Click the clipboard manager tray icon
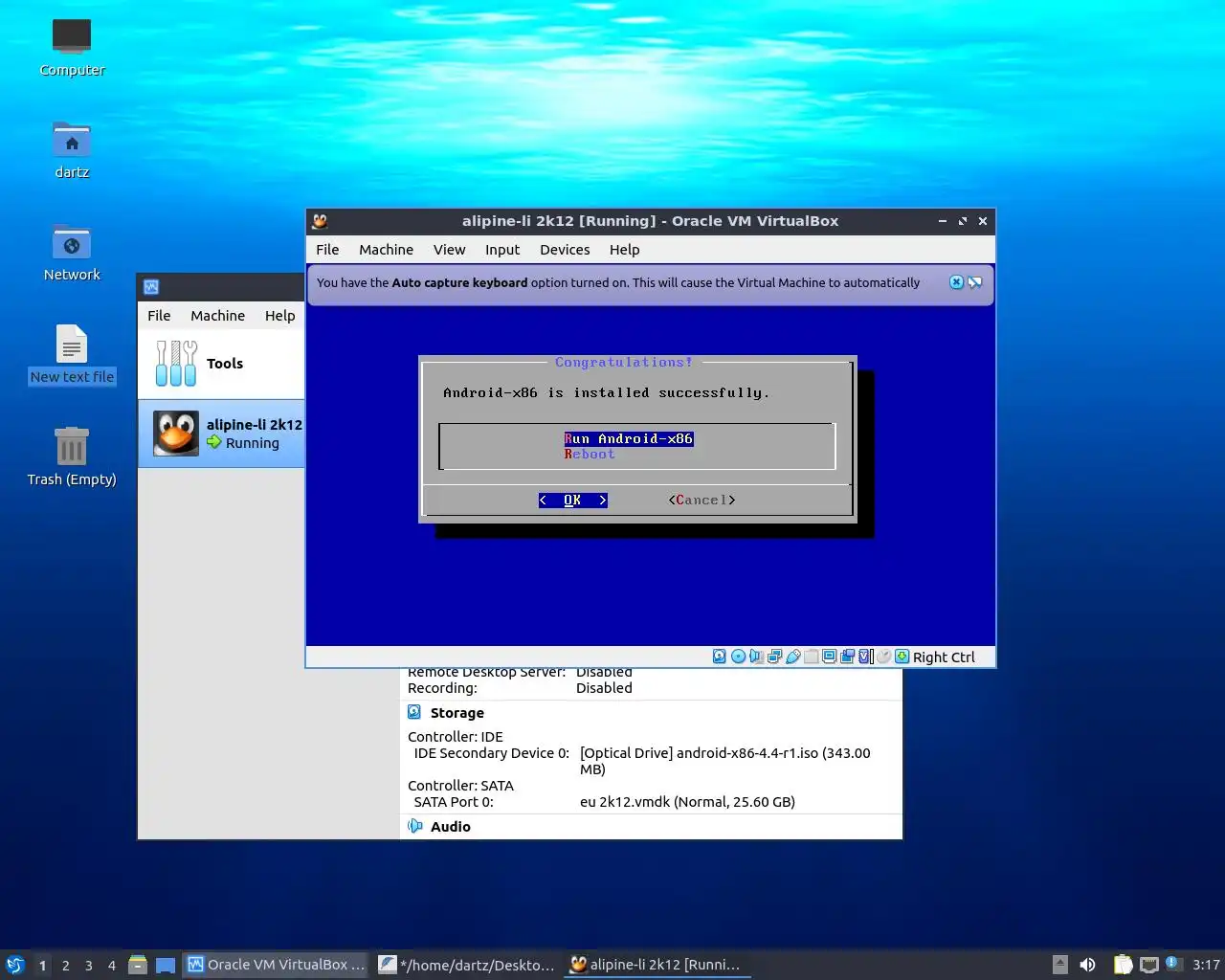Viewport: 1225px width, 980px height. (1124, 965)
